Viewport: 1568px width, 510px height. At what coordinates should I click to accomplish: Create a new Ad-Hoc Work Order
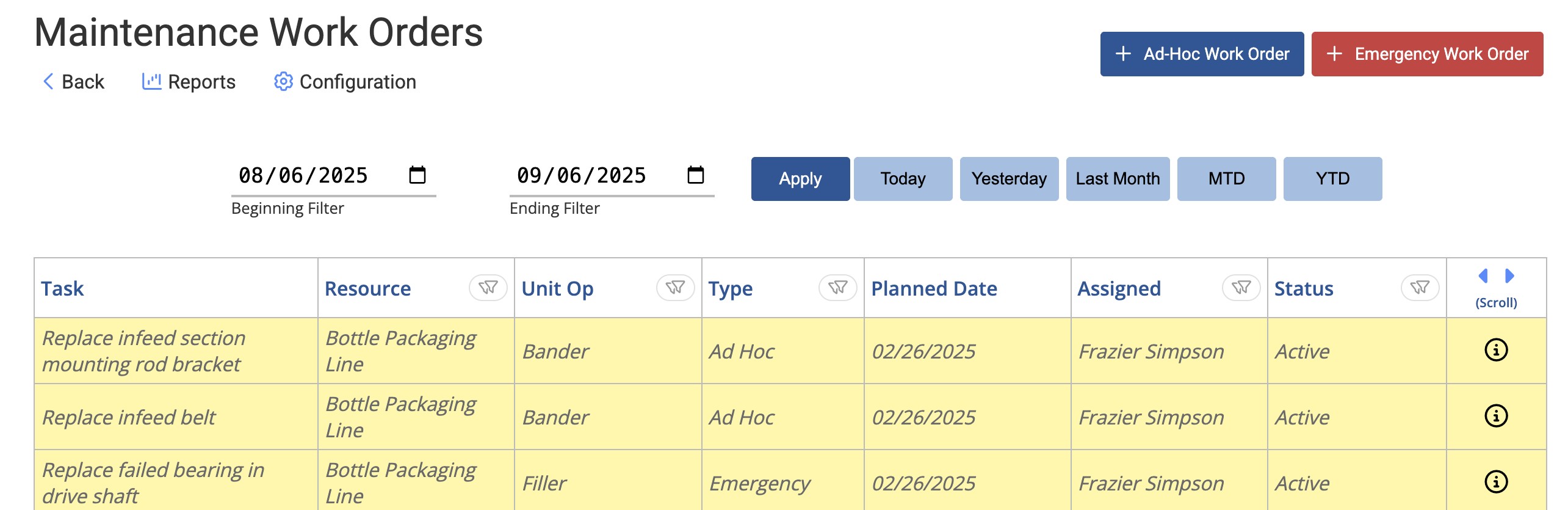(x=1201, y=54)
